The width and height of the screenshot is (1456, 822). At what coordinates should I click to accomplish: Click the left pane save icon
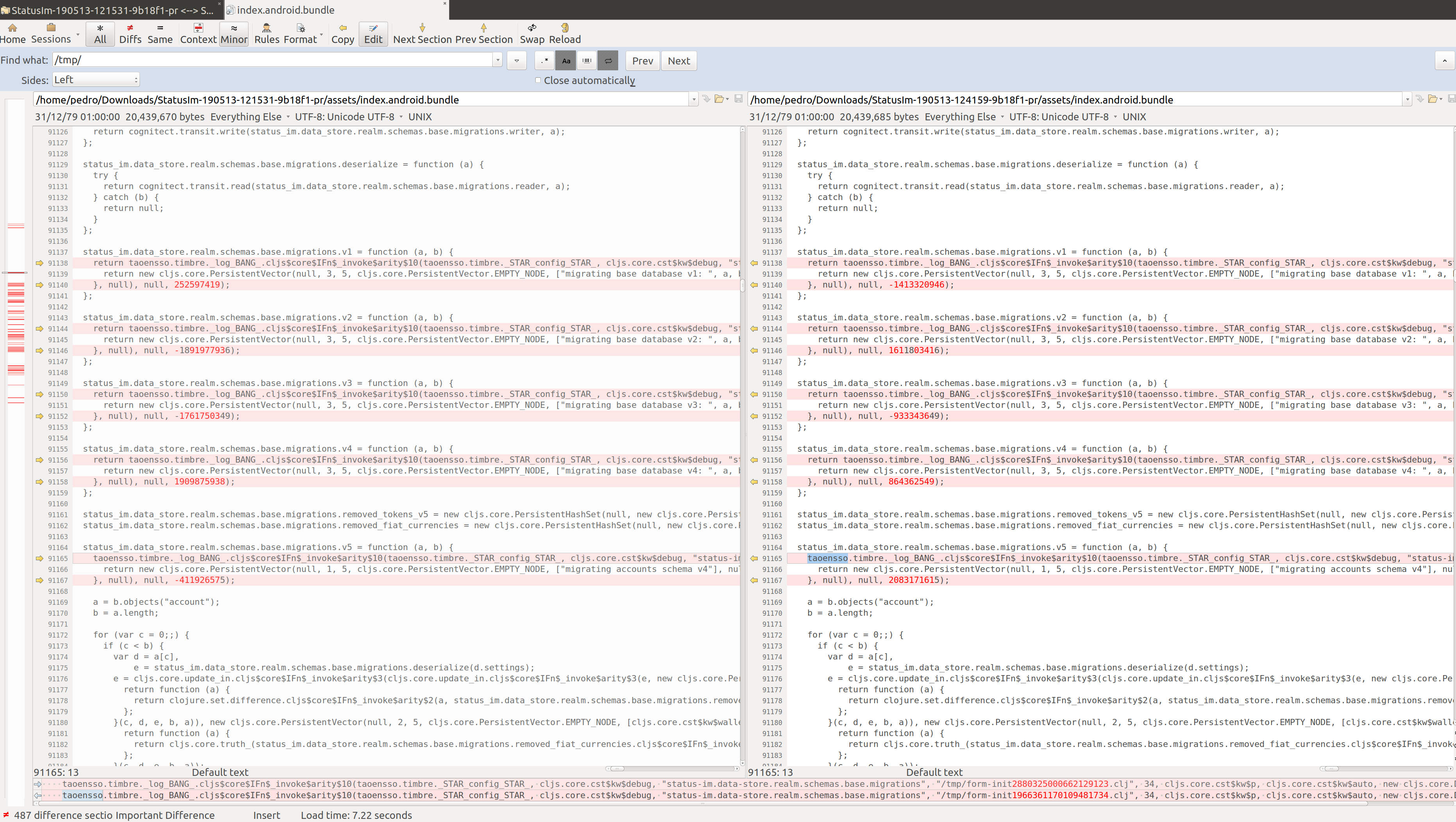[738, 99]
